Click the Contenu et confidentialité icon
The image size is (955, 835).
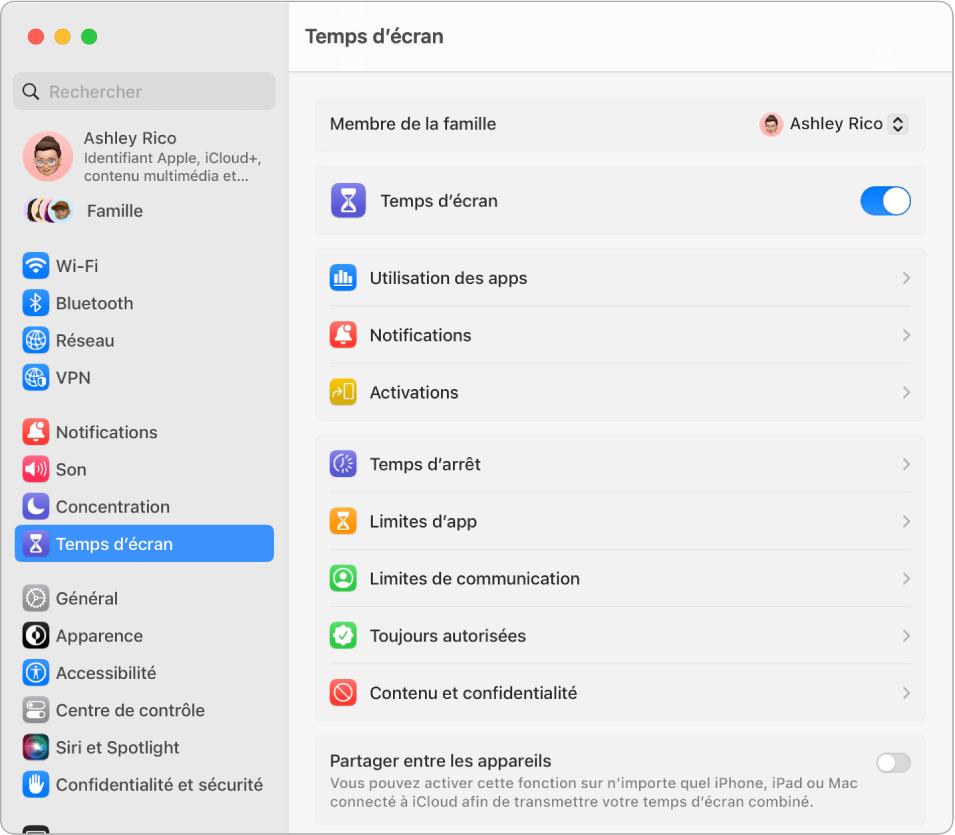pyautogui.click(x=344, y=693)
